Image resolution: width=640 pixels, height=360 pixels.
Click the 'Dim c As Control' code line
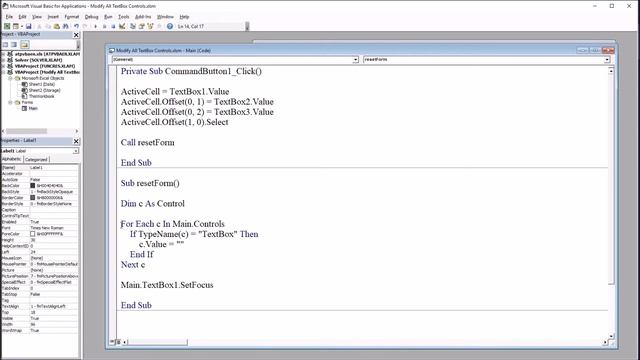pyautogui.click(x=152, y=203)
